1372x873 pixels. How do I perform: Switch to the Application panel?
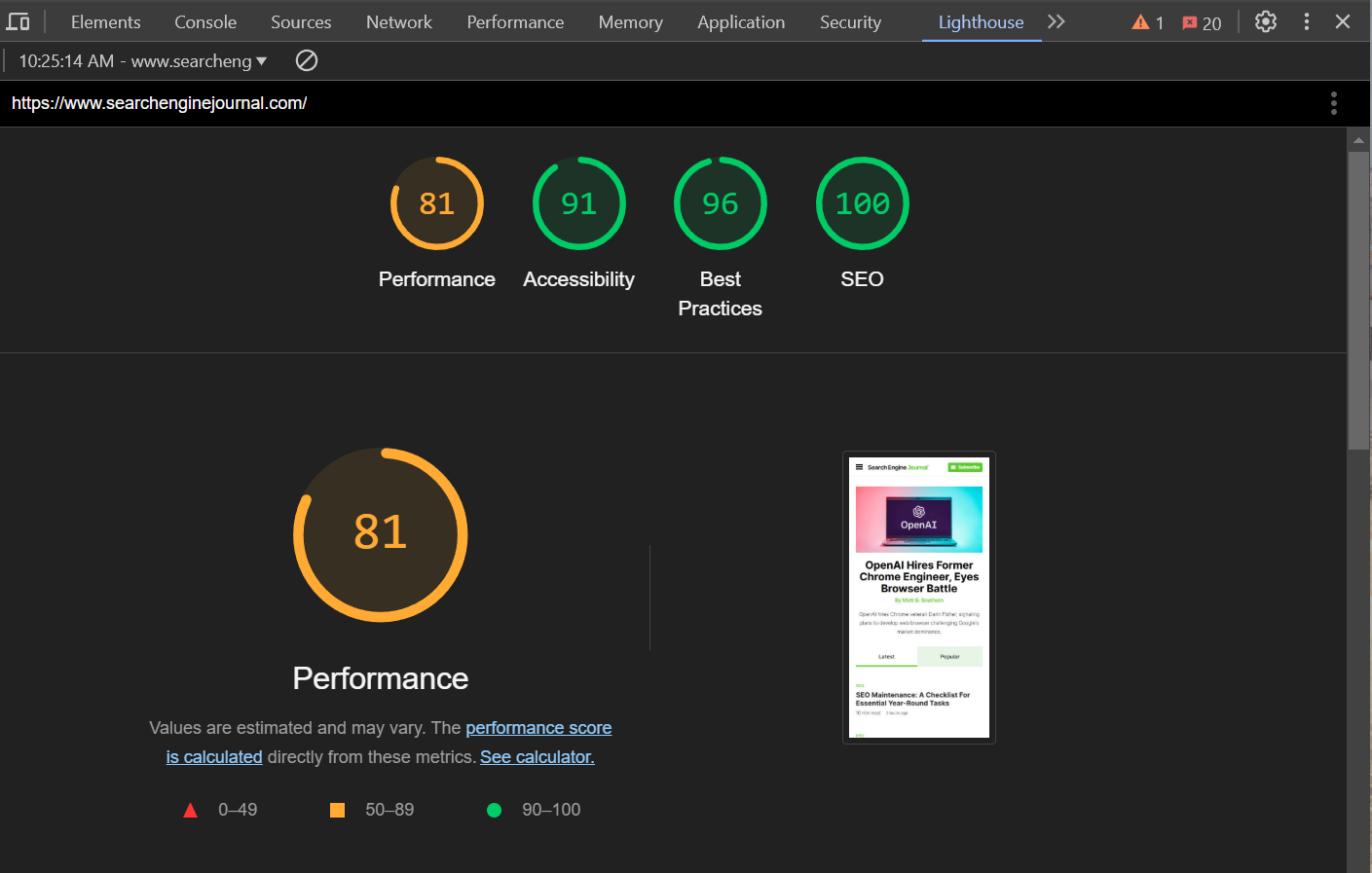tap(741, 21)
